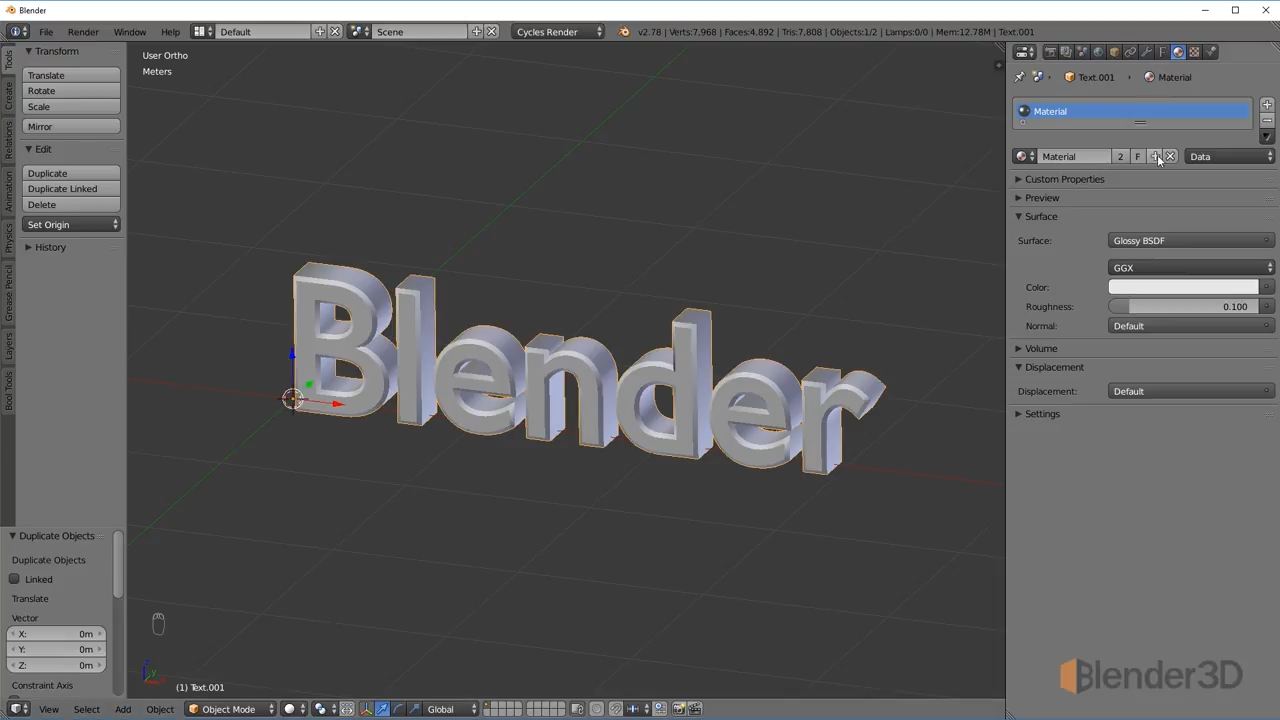Click the Scale button
This screenshot has width=1280, height=720.
coord(71,107)
